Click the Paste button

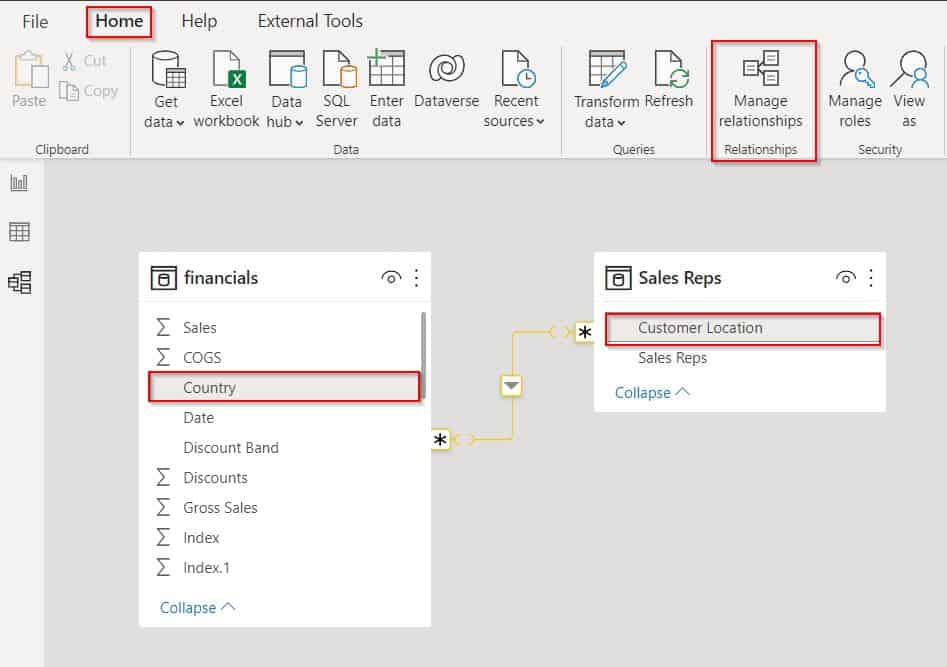tap(30, 80)
